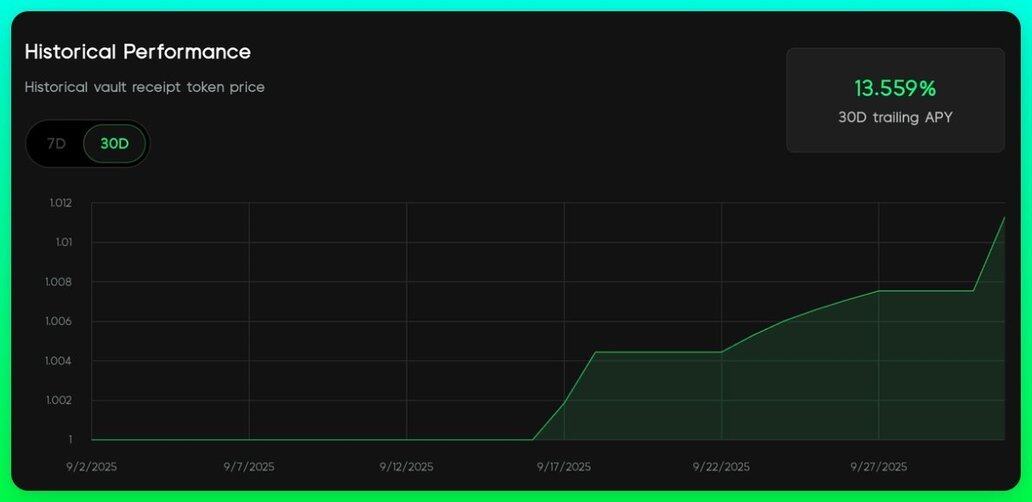The height and width of the screenshot is (502, 1032).
Task: Click the 1.002 y-axis label
Action: 60,400
